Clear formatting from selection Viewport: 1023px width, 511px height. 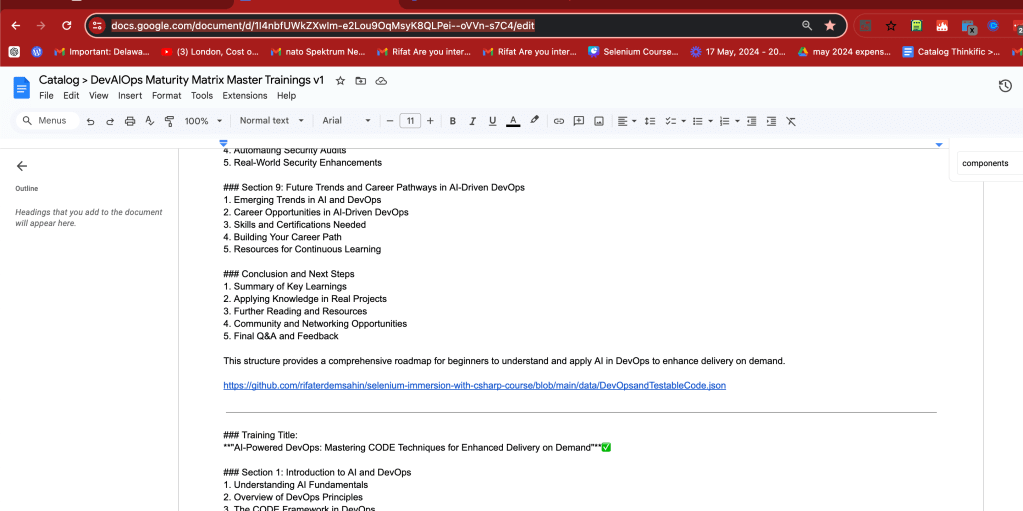click(791, 121)
